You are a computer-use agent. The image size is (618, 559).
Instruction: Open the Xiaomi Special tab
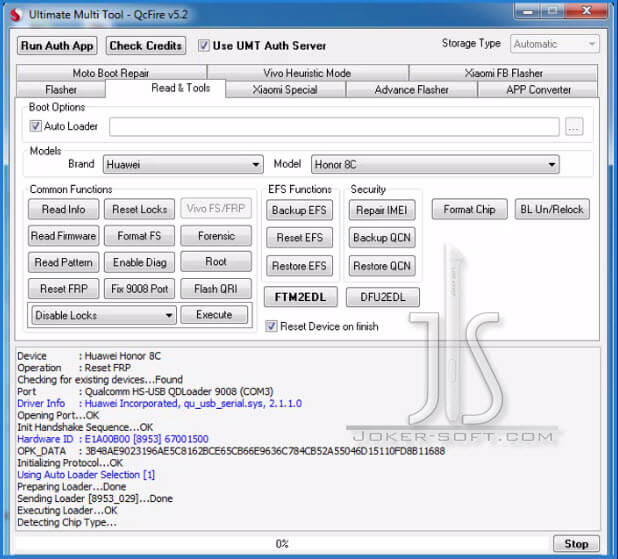(285, 89)
